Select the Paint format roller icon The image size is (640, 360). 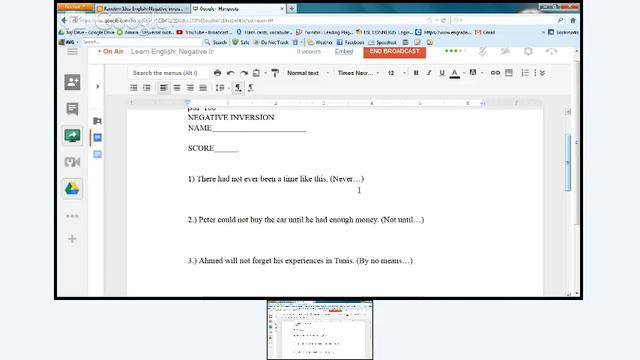(275, 73)
